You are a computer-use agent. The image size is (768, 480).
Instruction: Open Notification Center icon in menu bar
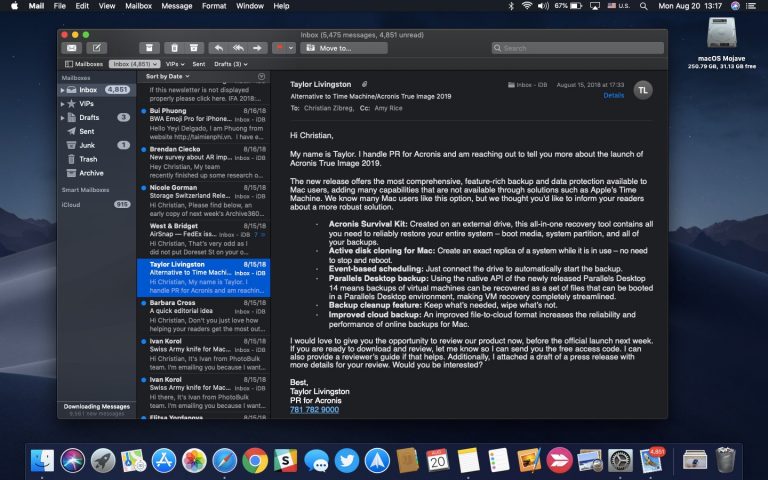[x=750, y=6]
